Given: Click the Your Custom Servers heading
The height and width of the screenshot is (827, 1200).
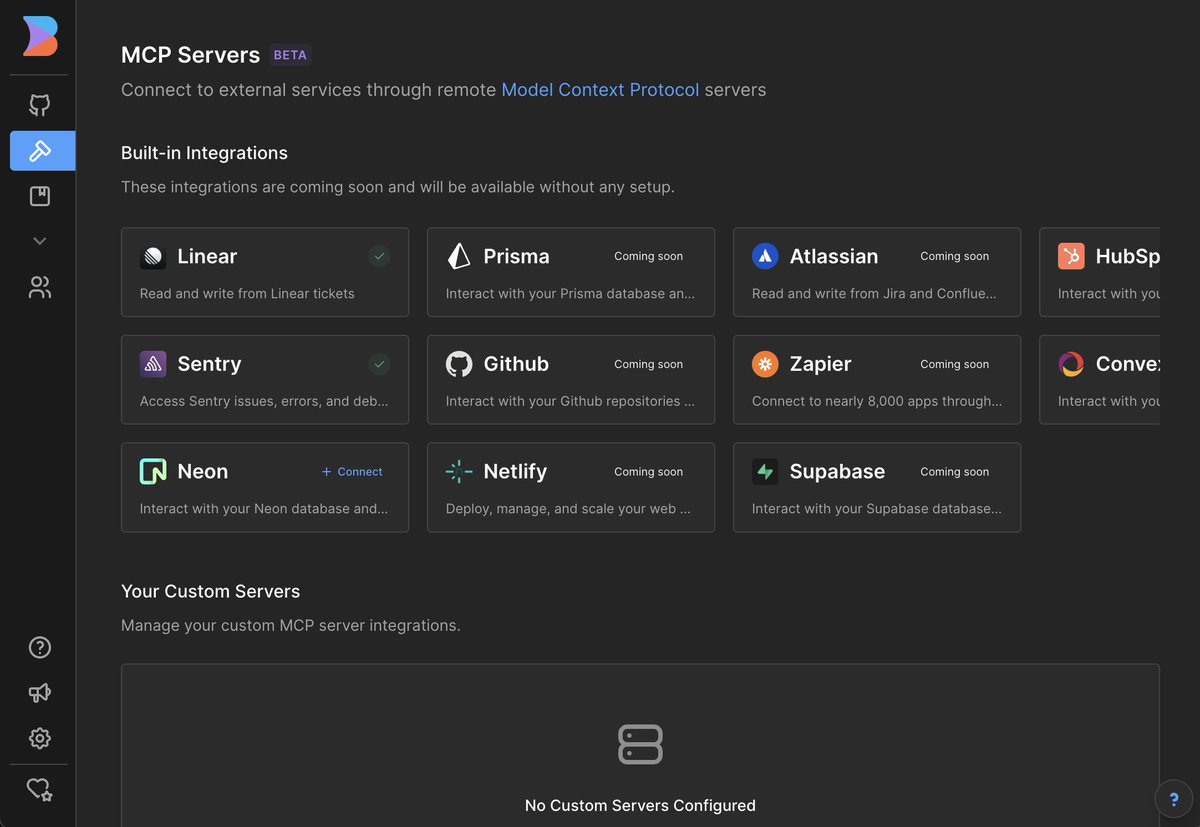Looking at the screenshot, I should [x=210, y=591].
